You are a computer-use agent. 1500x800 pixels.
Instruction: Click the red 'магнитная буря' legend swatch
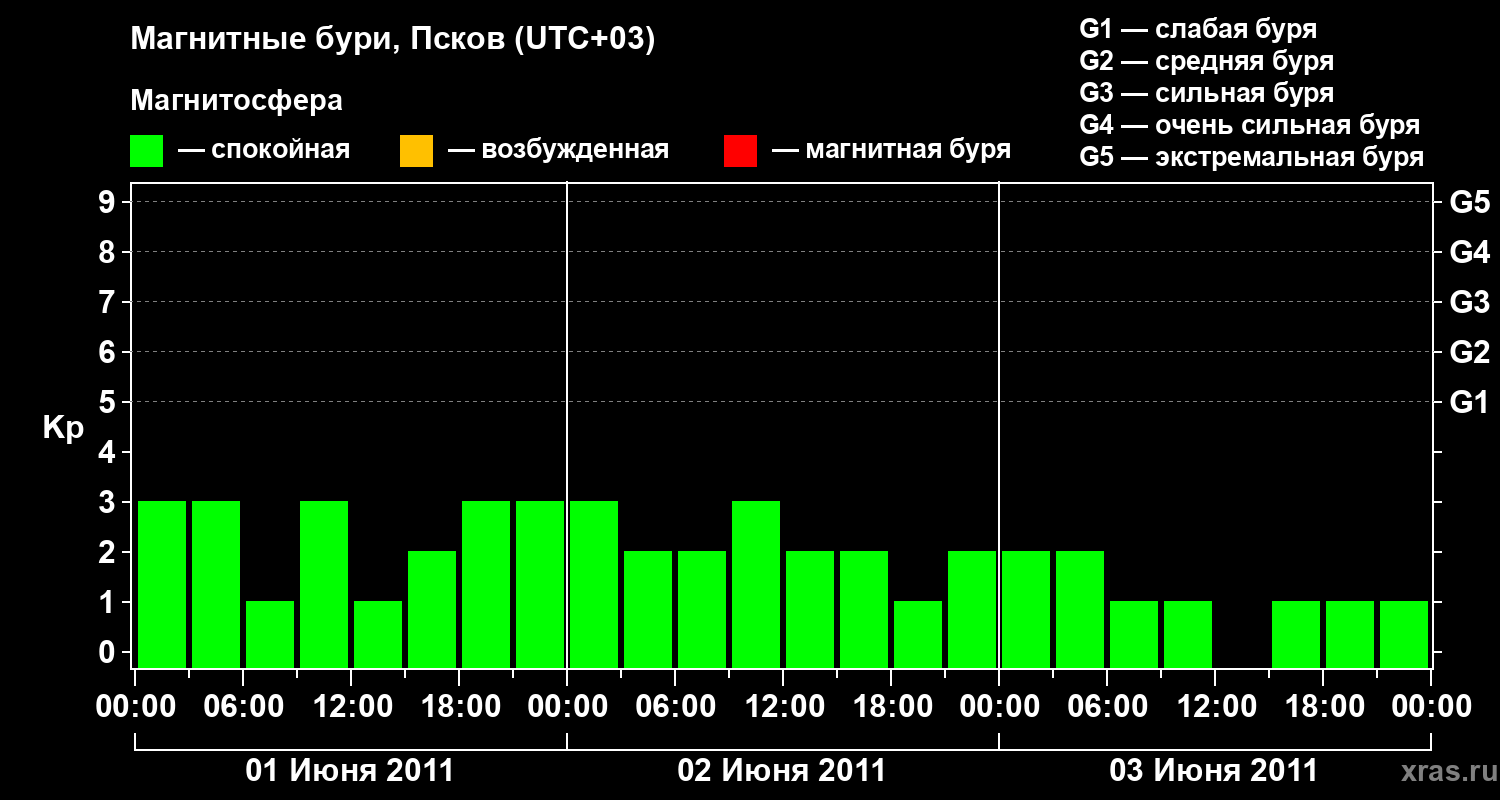click(x=740, y=151)
